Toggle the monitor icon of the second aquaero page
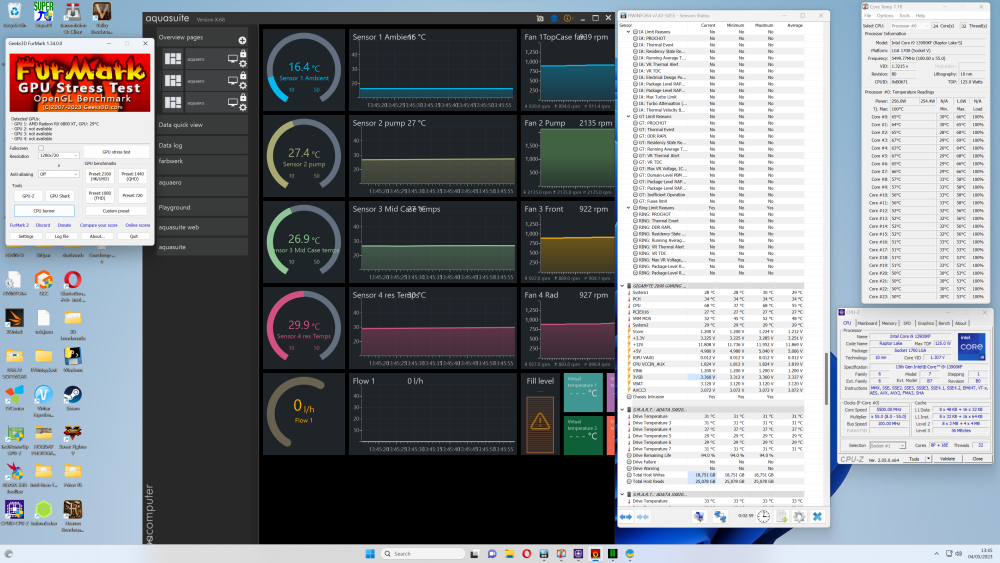 click(233, 80)
